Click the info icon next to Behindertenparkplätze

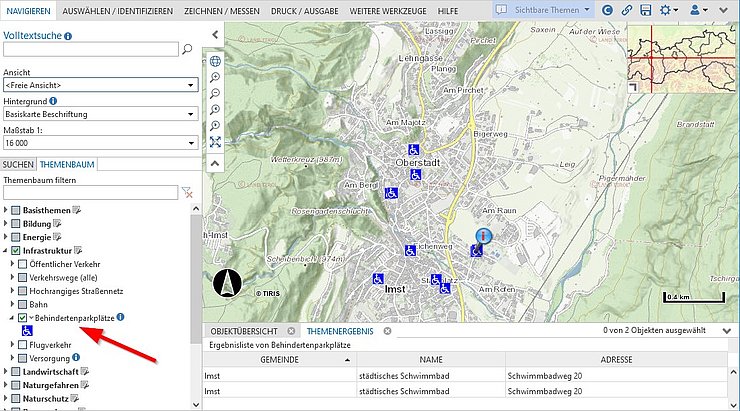120,317
